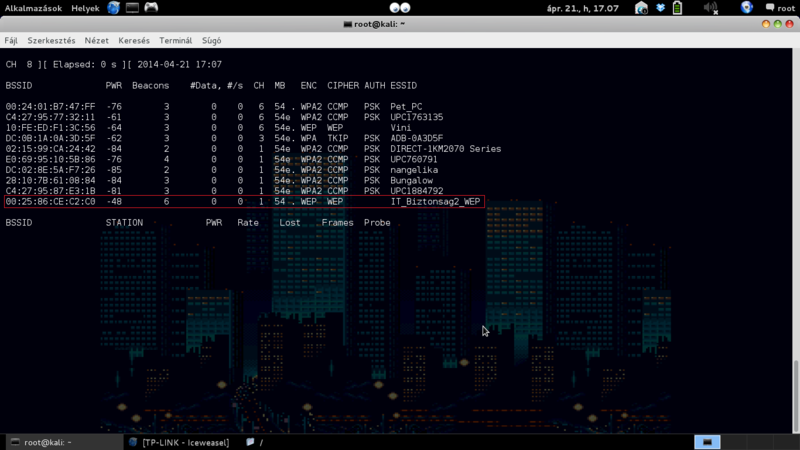Open the Súgó help menu
The height and width of the screenshot is (450, 800).
(212, 41)
